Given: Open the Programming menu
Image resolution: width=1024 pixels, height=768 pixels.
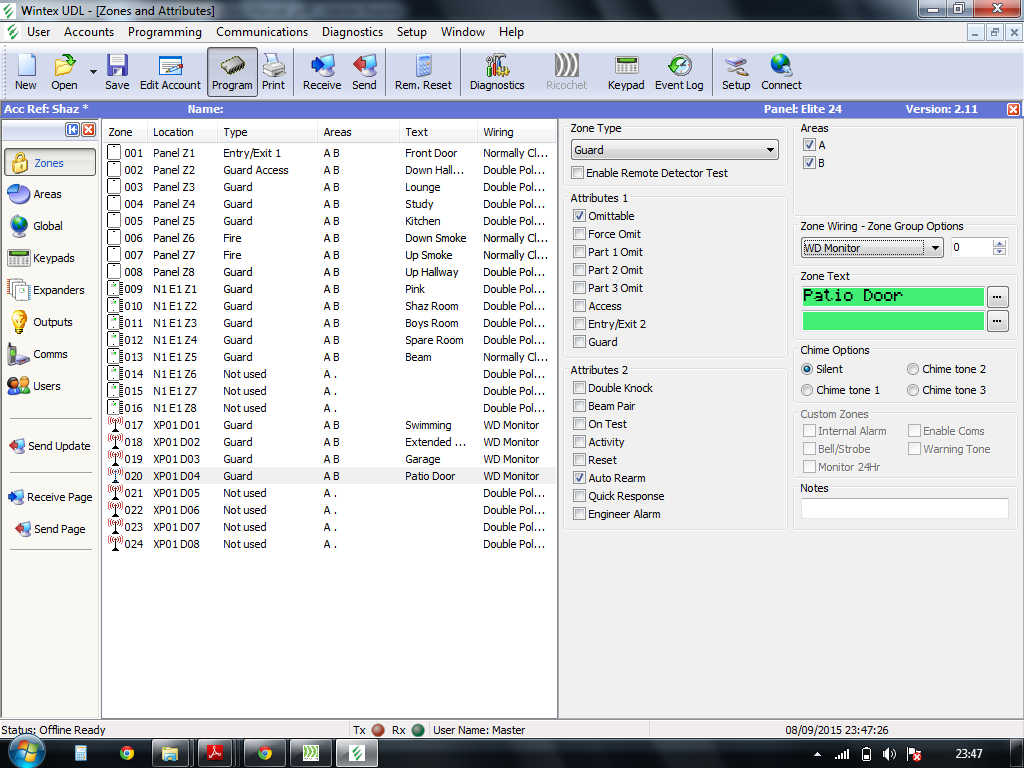Looking at the screenshot, I should click(164, 31).
